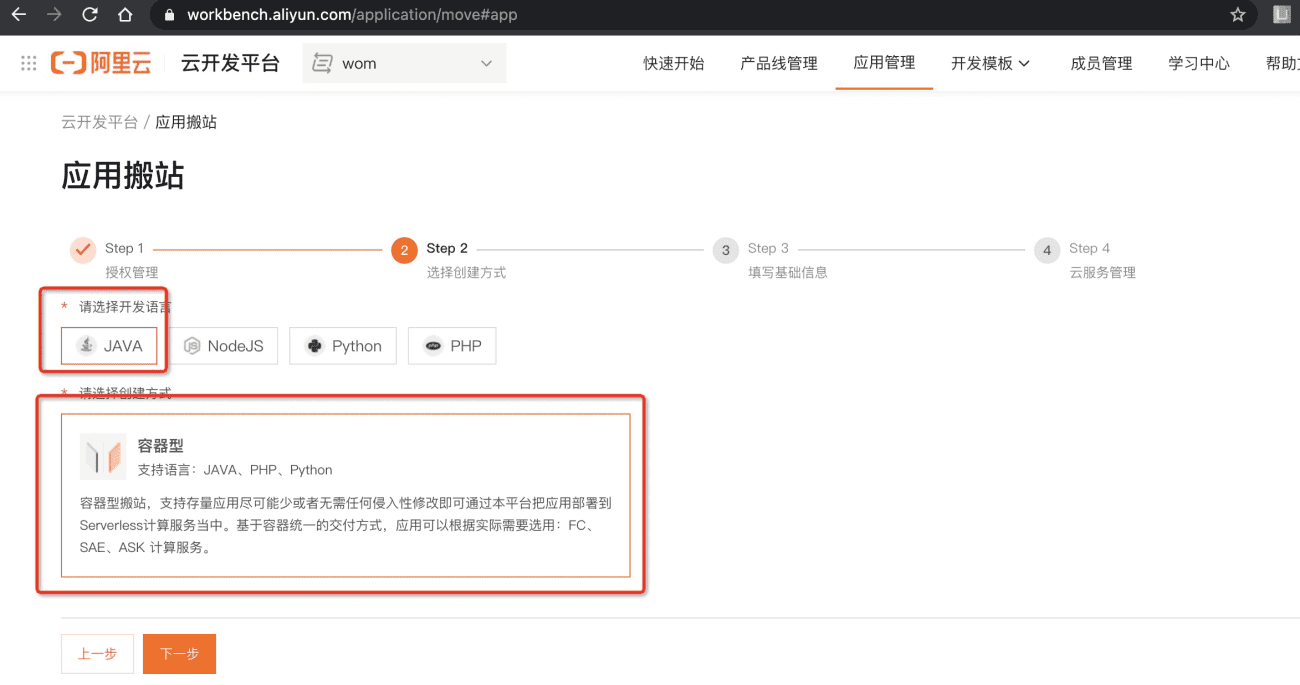This screenshot has width=1300, height=685.
Task: Click Step 1 completed checkmark icon
Action: 83,250
